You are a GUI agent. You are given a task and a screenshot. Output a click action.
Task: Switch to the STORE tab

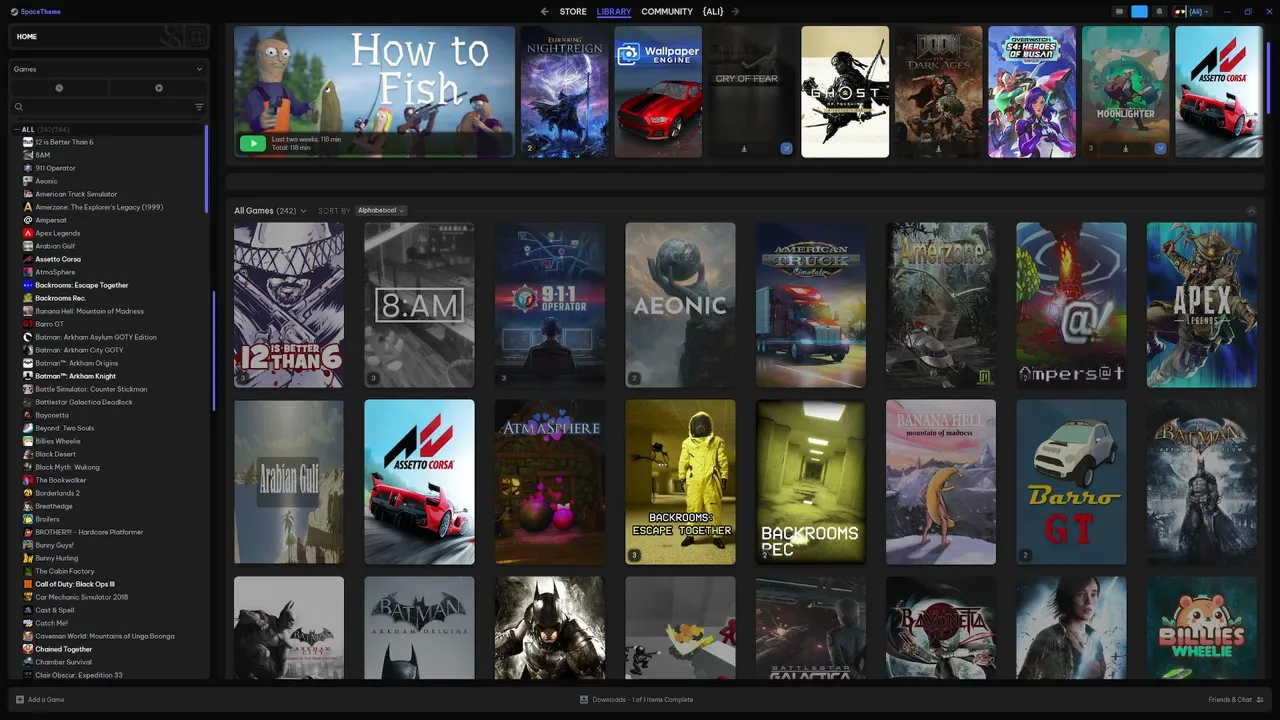pos(573,12)
